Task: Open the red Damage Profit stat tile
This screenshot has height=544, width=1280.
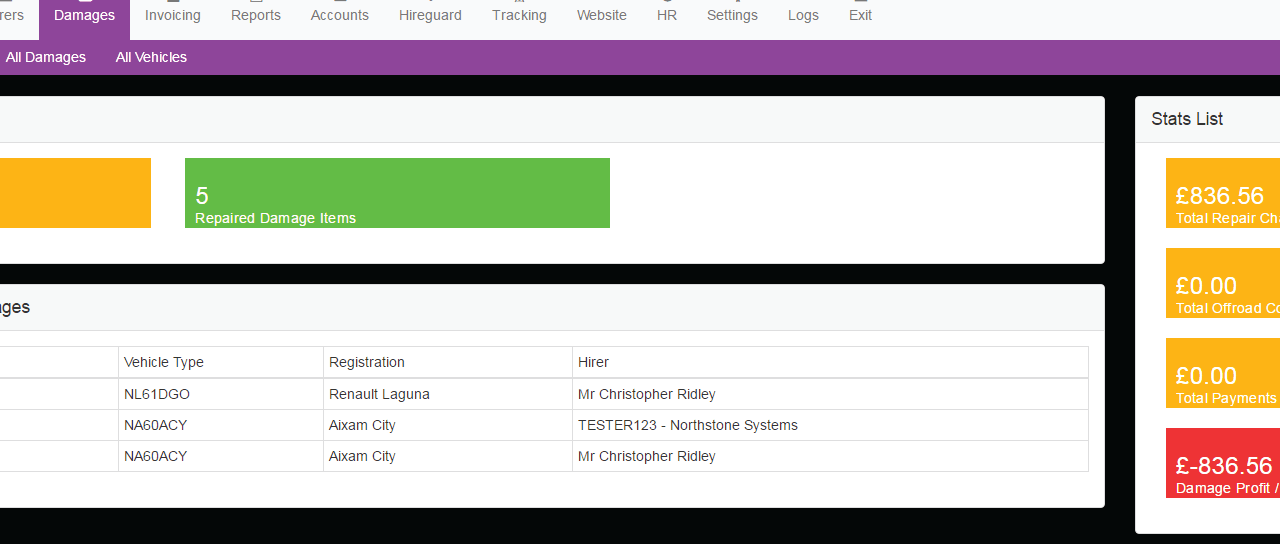Action: click(x=1223, y=463)
